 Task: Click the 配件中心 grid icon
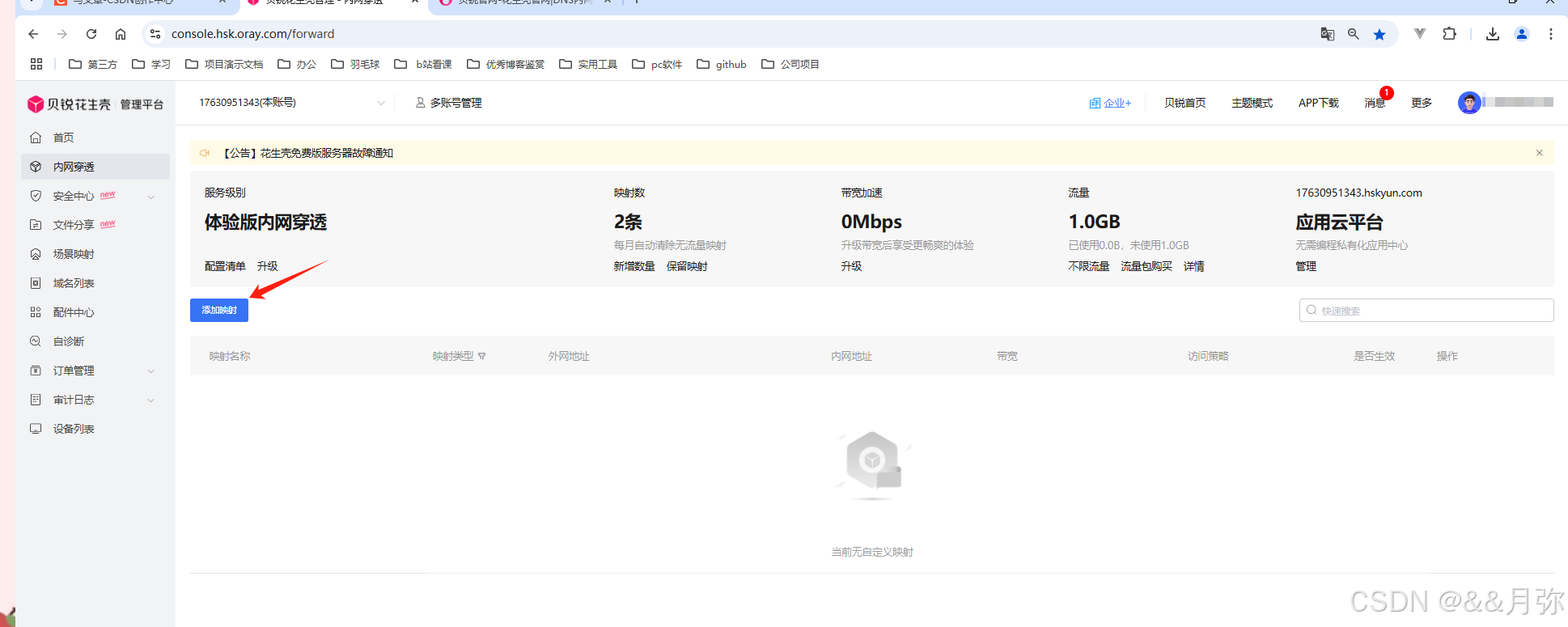tap(36, 312)
